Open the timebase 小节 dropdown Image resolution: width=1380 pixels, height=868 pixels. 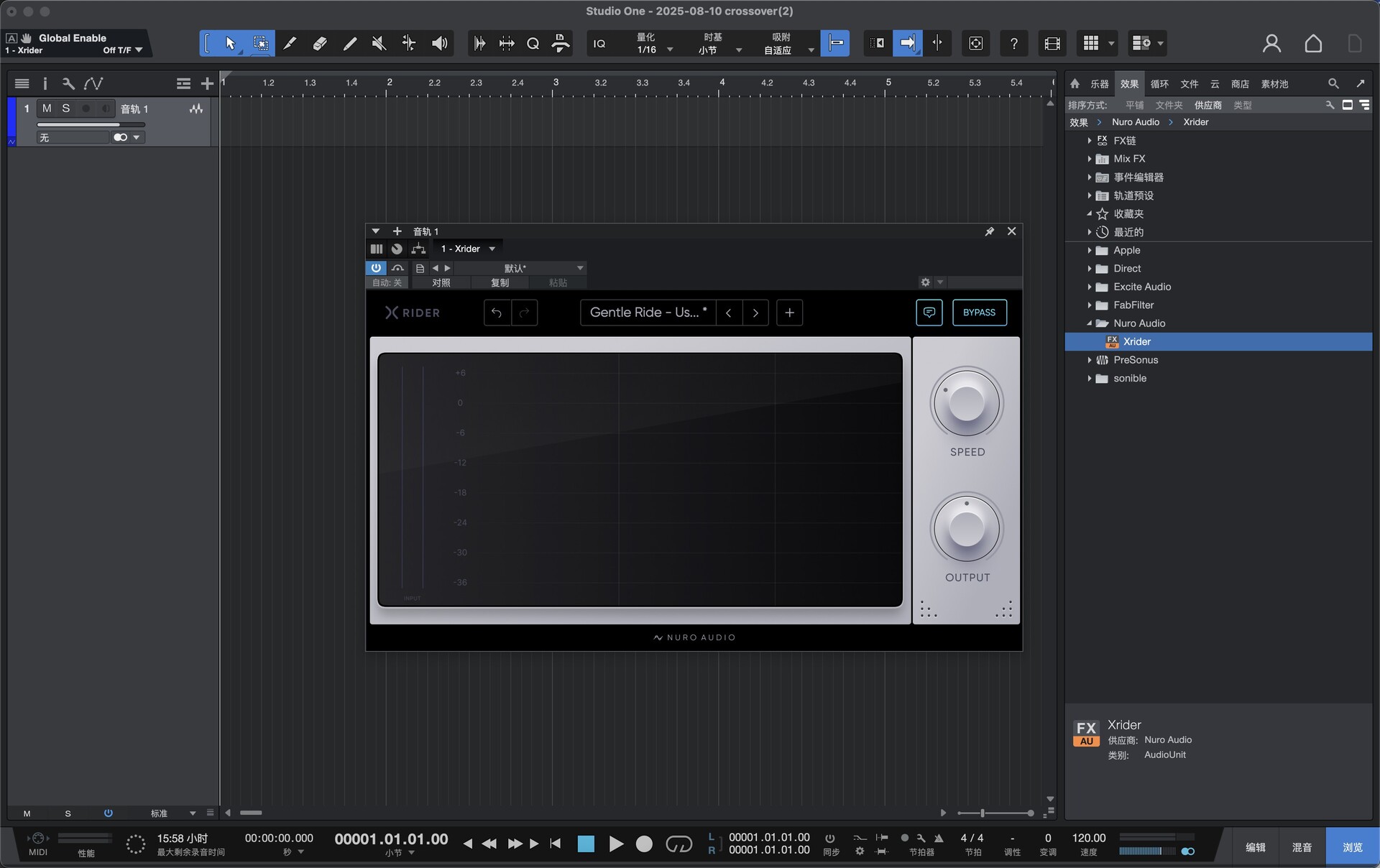(720, 50)
